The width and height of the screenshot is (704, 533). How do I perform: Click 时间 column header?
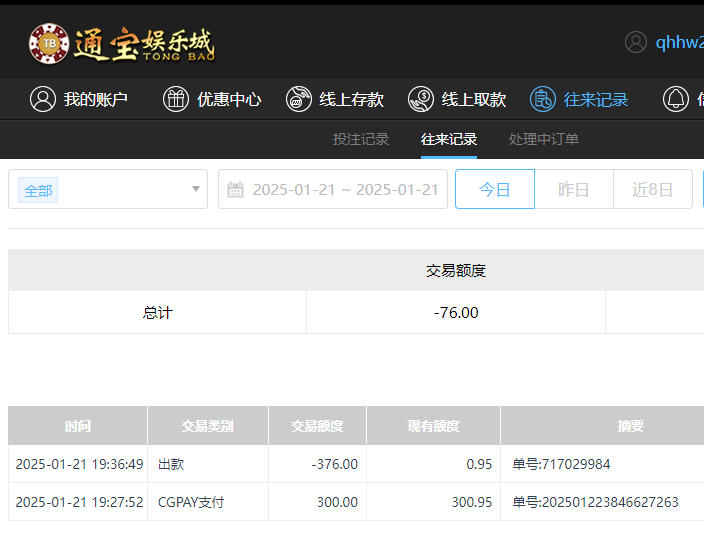[x=78, y=426]
